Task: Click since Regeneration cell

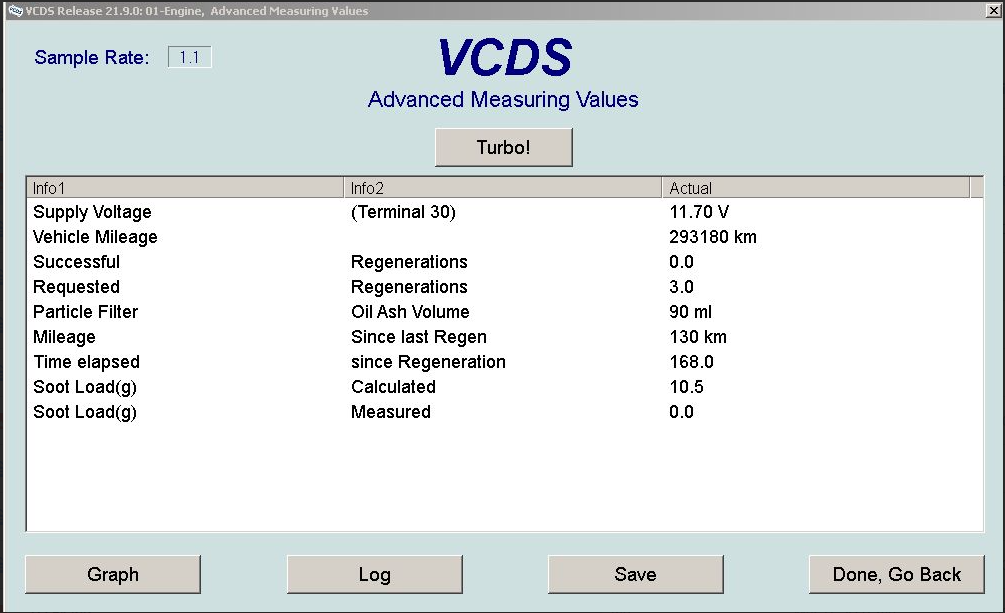Action: point(428,362)
